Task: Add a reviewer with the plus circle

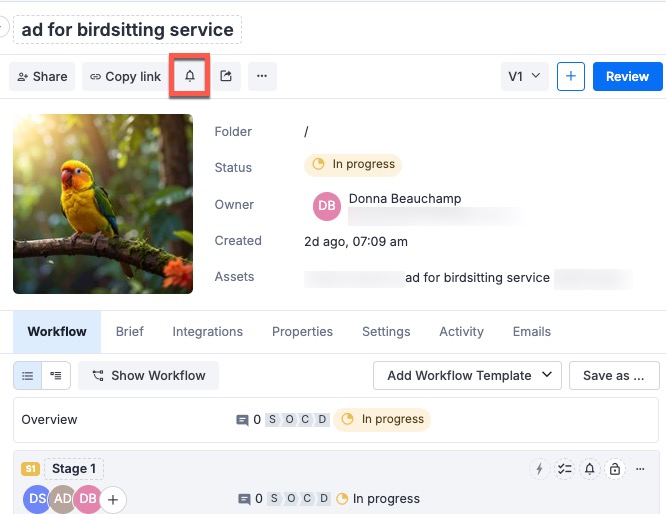Action: (113, 499)
